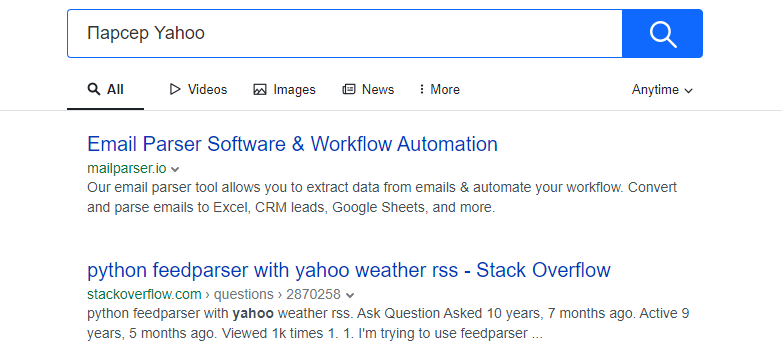Expand the arrow after stackoverflow.com questions 2870258

[x=350, y=295]
